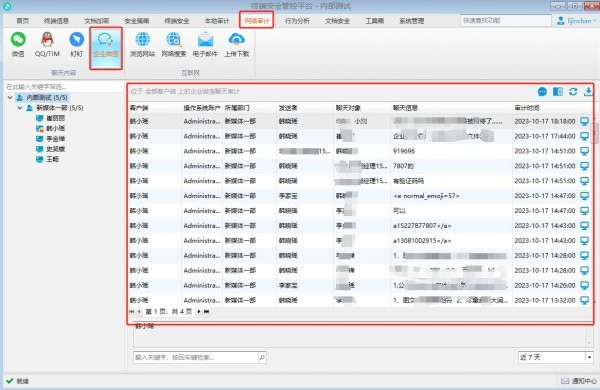Open the 安全策略 tab
This screenshot has height=390, width=600.
137,21
